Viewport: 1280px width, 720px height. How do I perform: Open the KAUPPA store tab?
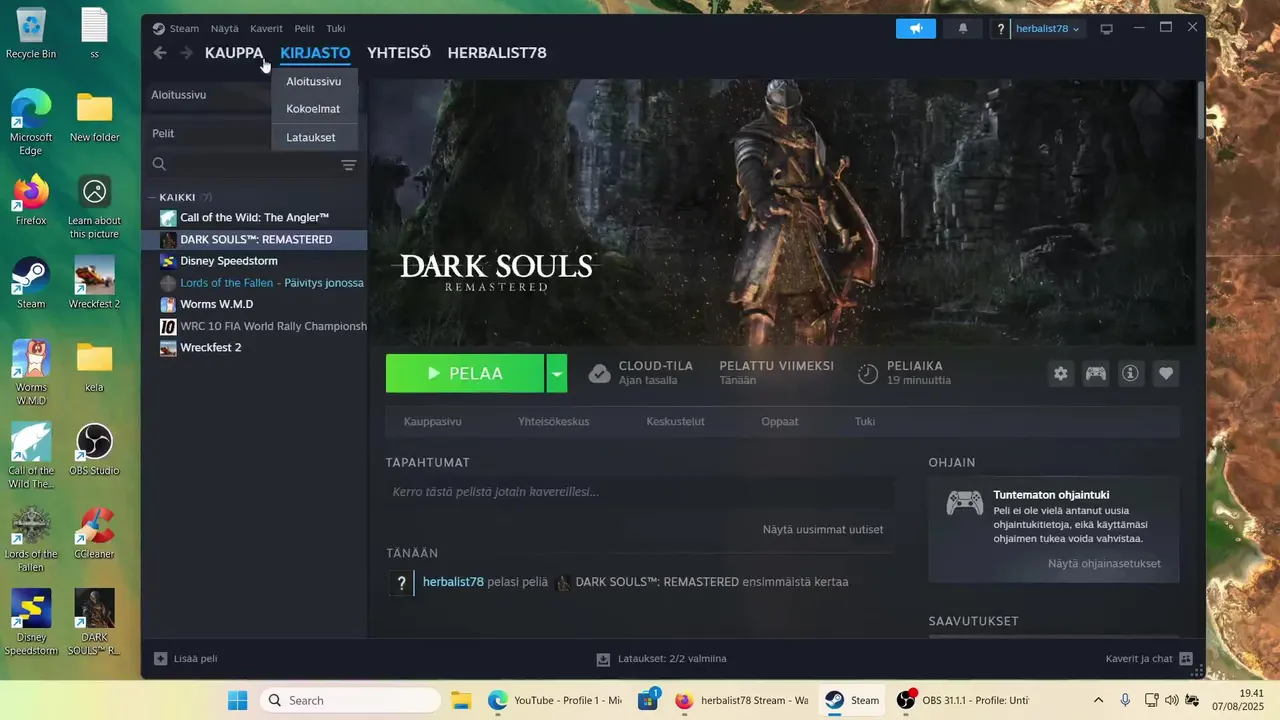pos(234,53)
